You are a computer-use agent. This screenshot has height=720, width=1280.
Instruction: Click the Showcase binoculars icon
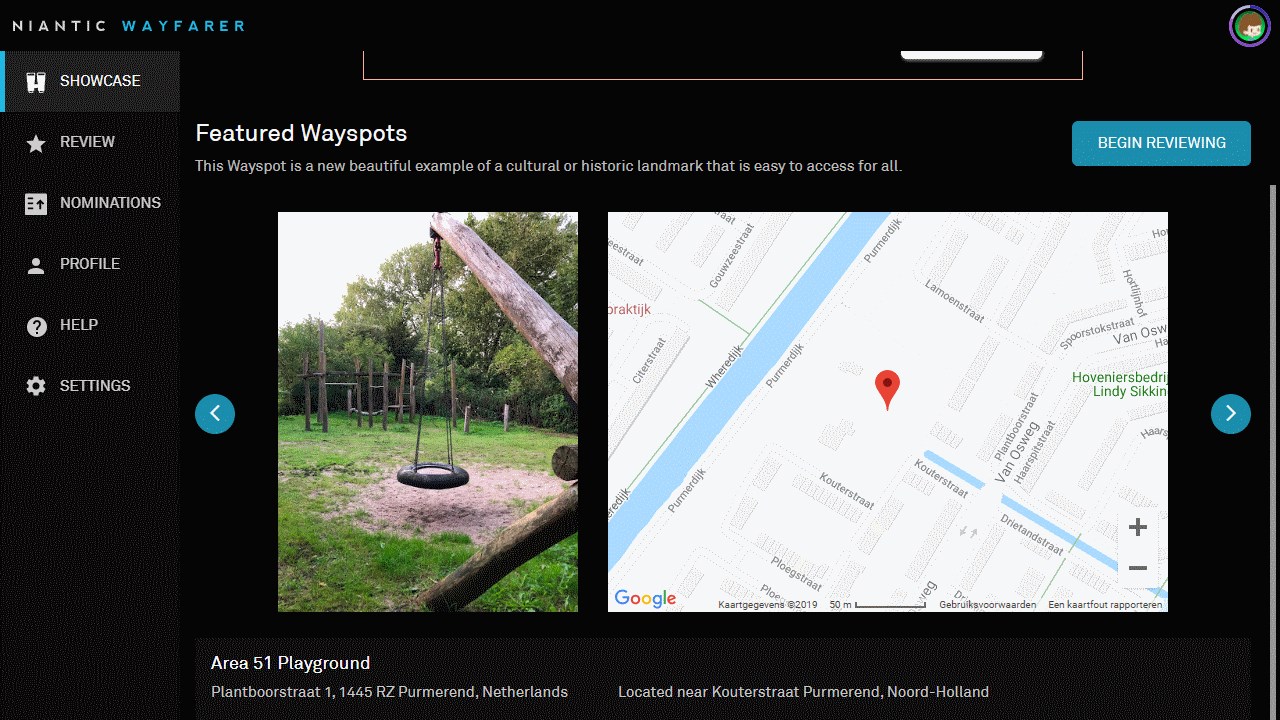[x=36, y=81]
